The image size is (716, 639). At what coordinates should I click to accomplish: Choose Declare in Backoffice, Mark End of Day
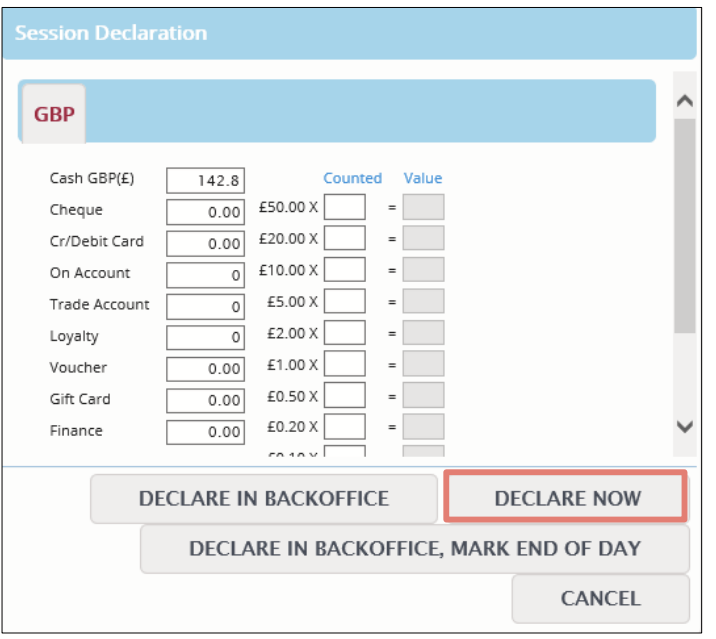click(415, 548)
